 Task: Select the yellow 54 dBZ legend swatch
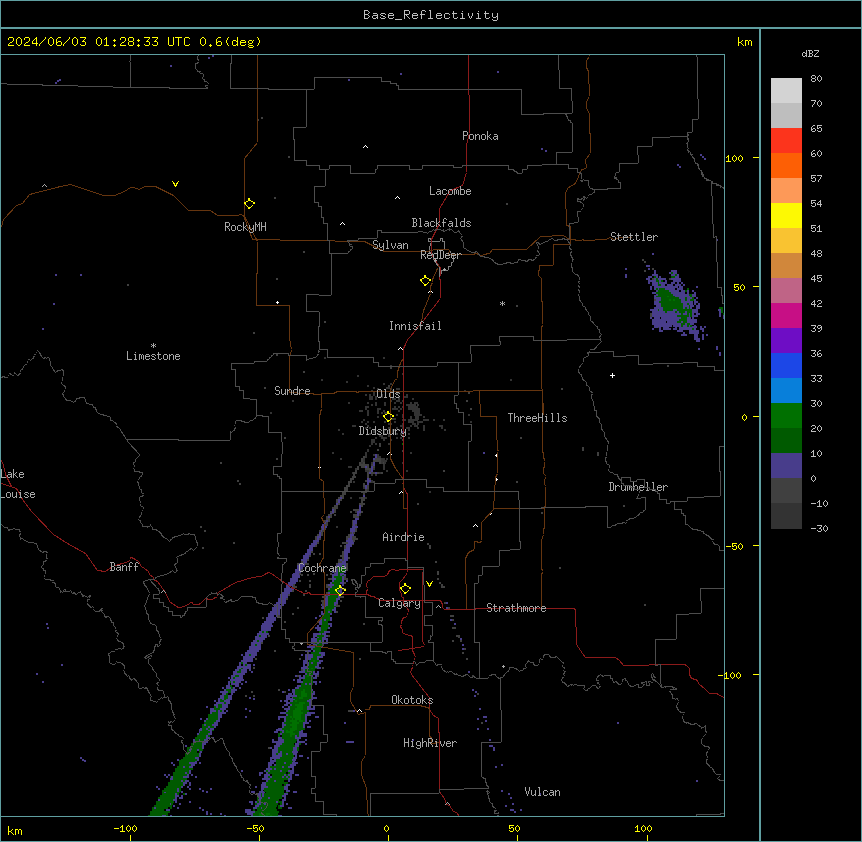click(x=786, y=215)
